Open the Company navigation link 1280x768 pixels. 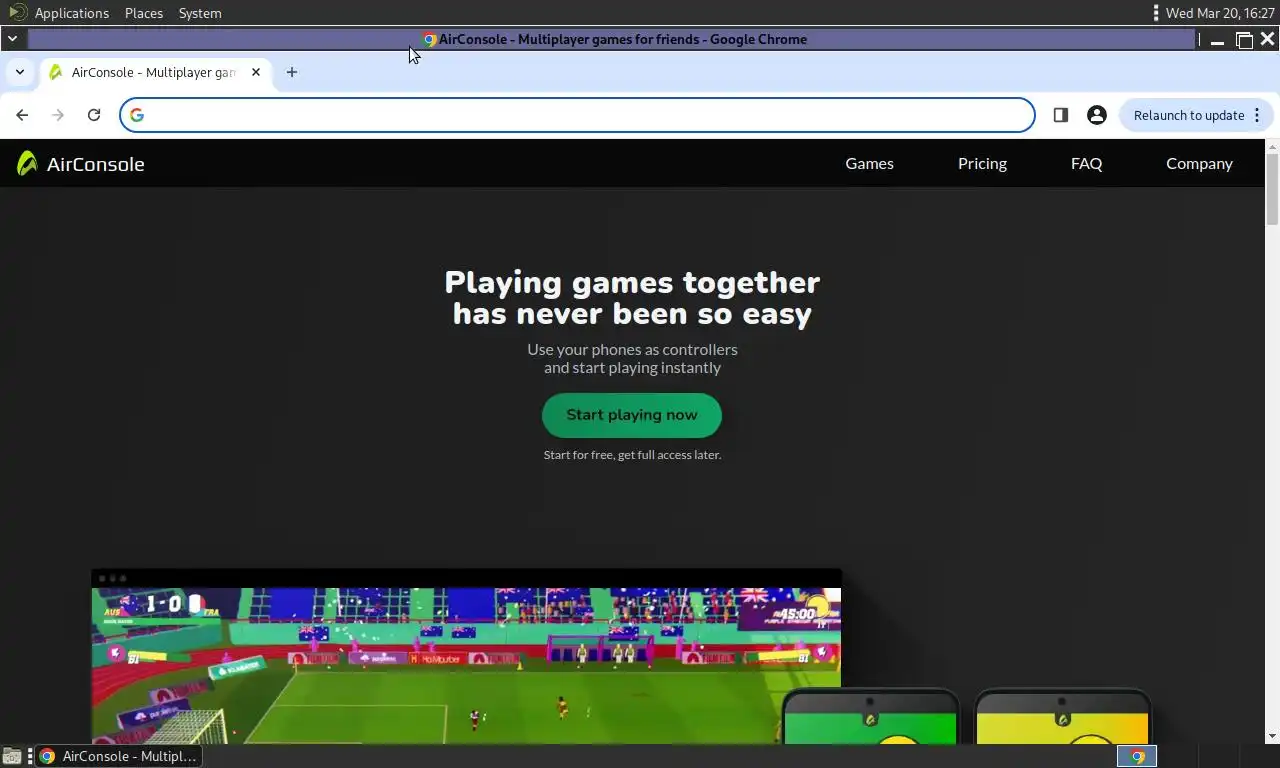[x=1199, y=163]
